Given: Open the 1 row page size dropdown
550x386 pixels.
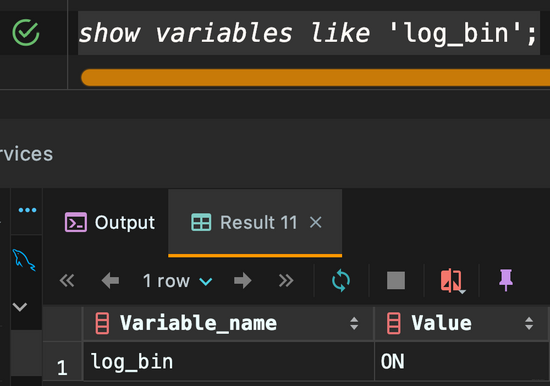Looking at the screenshot, I should (x=177, y=281).
